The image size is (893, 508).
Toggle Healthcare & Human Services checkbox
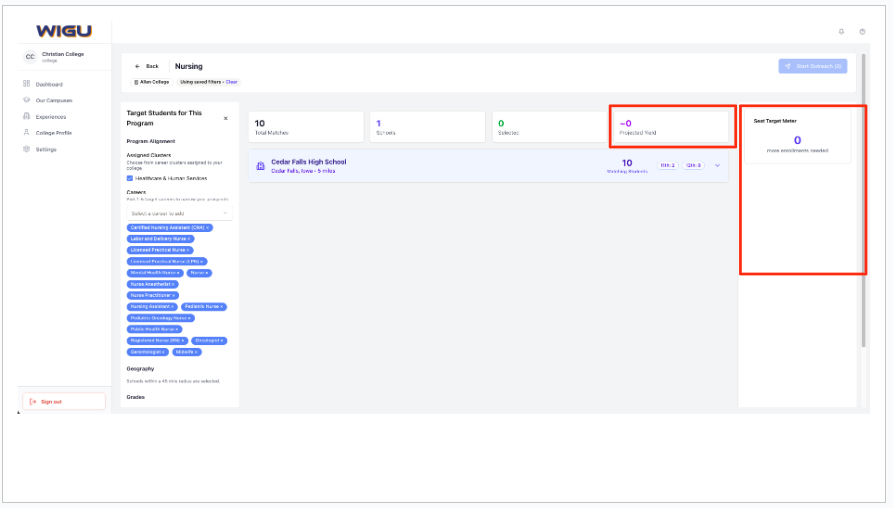click(130, 178)
